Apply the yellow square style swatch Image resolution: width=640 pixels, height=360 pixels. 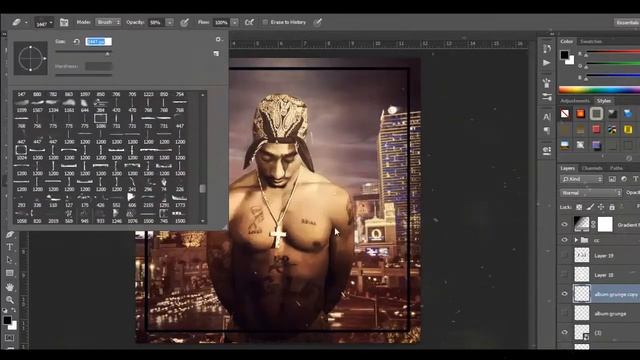pyautogui.click(x=628, y=130)
